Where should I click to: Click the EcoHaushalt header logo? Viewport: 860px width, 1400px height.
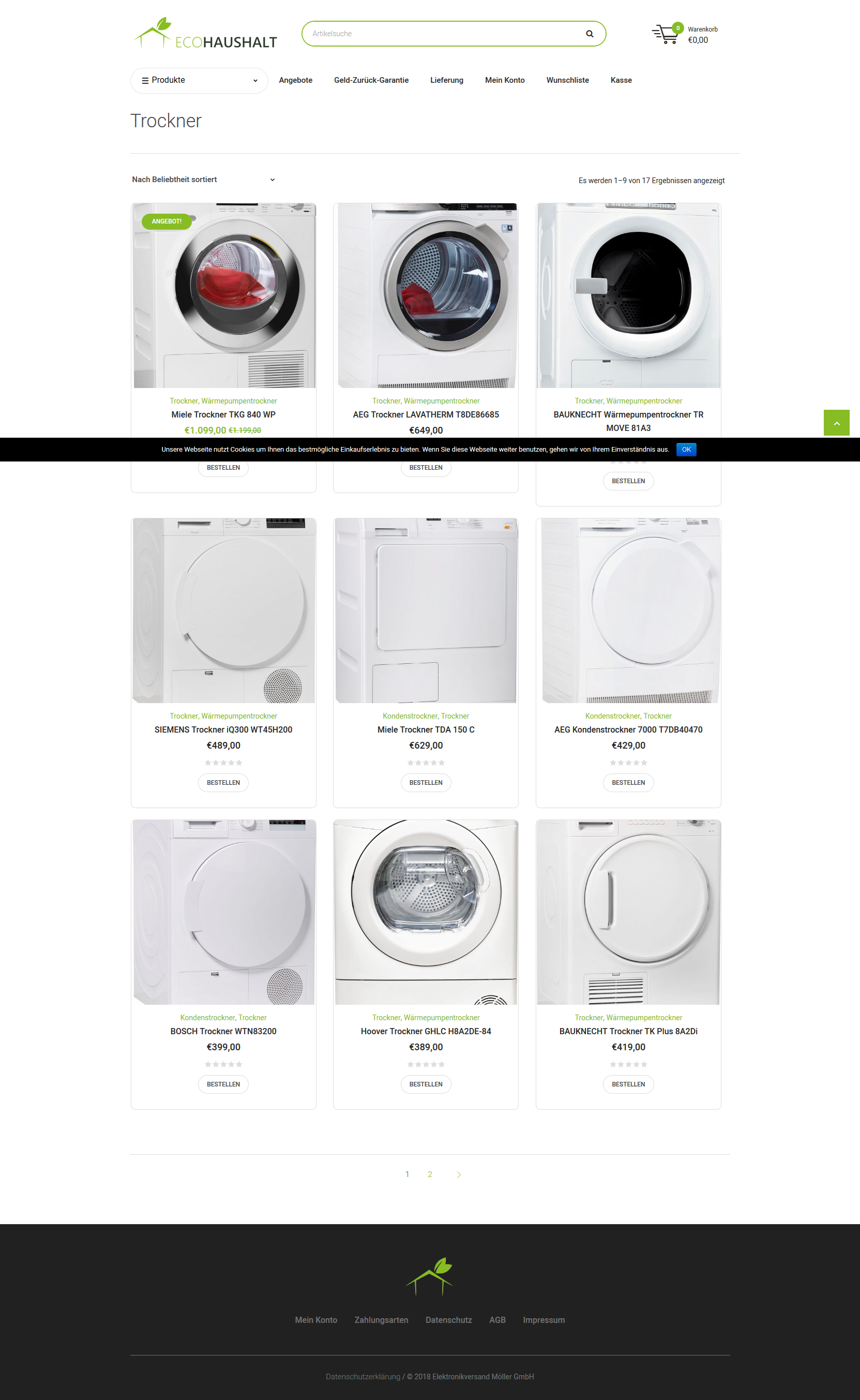[205, 33]
